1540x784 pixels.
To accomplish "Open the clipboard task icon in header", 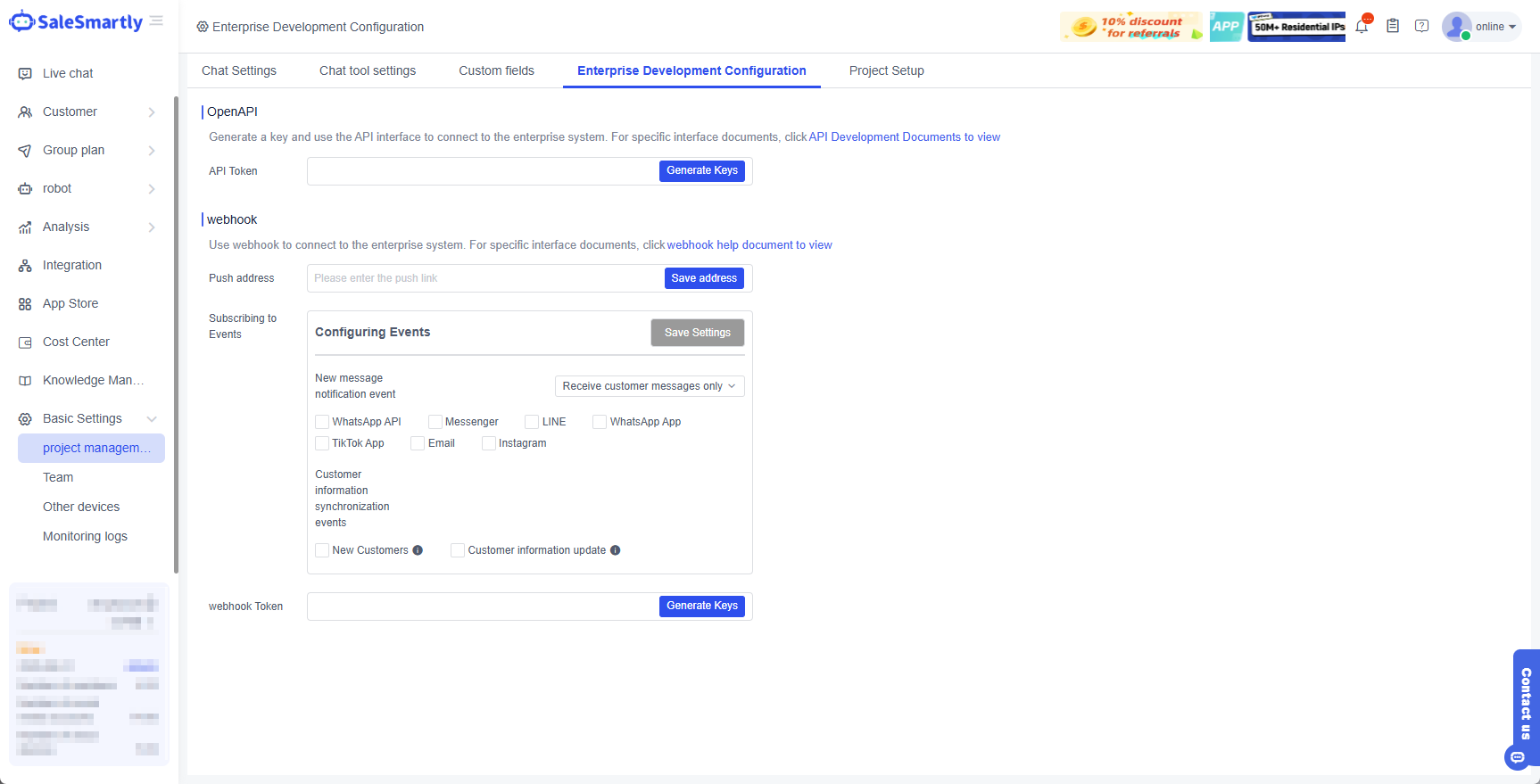I will (x=1392, y=27).
